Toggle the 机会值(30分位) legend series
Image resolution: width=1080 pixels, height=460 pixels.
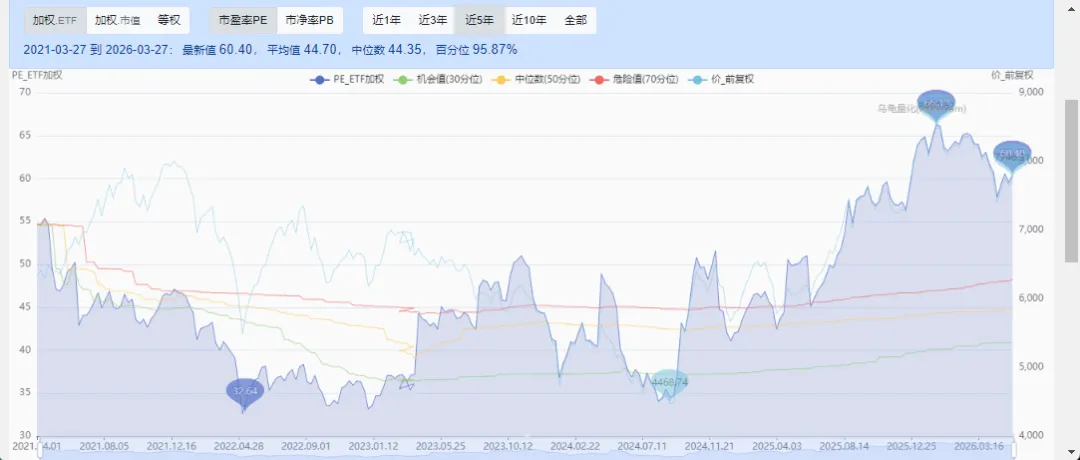click(x=437, y=79)
